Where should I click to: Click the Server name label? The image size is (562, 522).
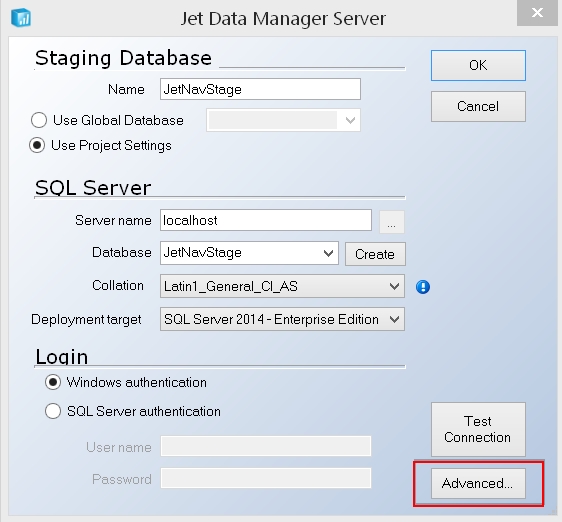point(113,220)
